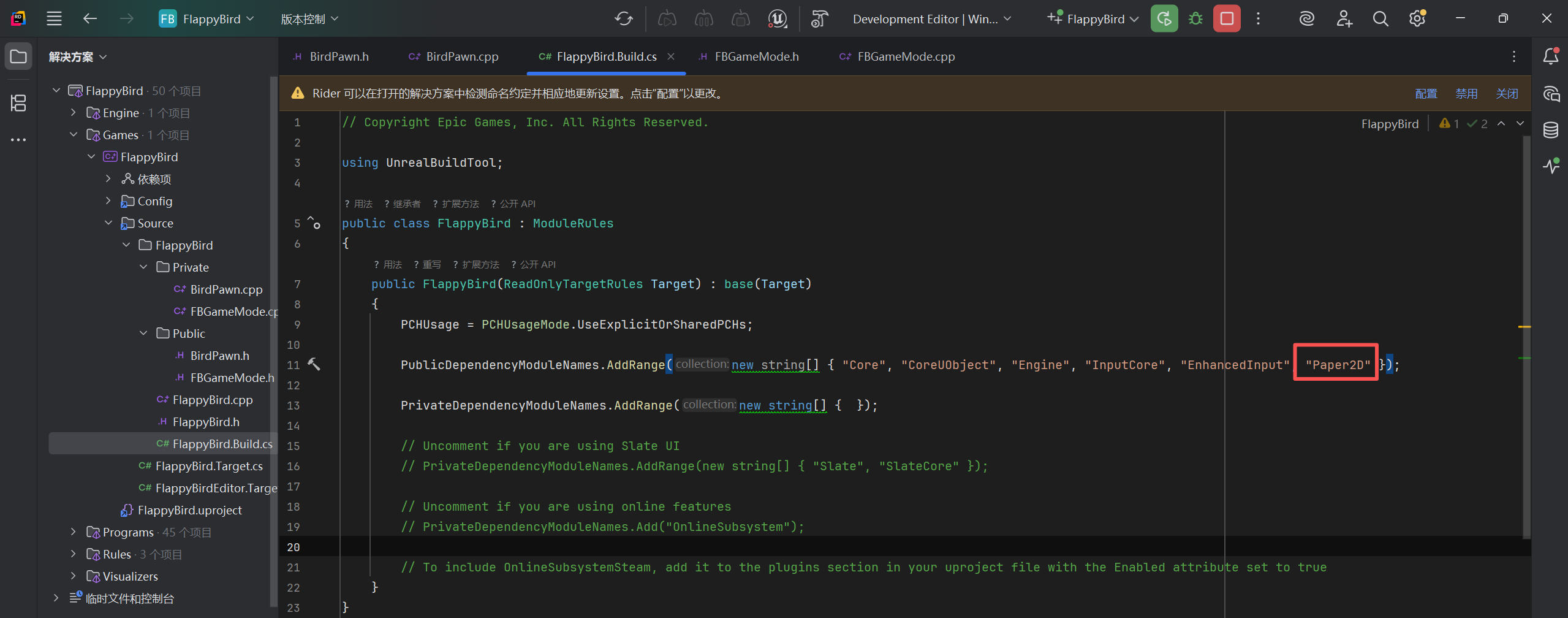Click the 用法 code lens above class
The width and height of the screenshot is (1568, 618).
pos(359,204)
